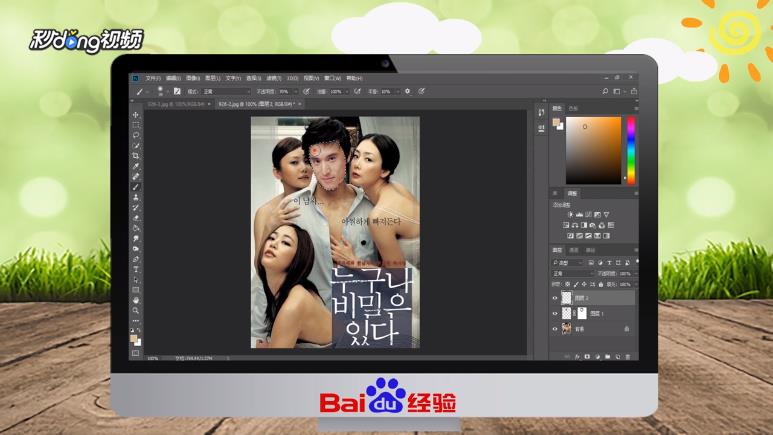This screenshot has height=435, width=773.
Task: Open the 滤镜 menu
Action: point(274,78)
